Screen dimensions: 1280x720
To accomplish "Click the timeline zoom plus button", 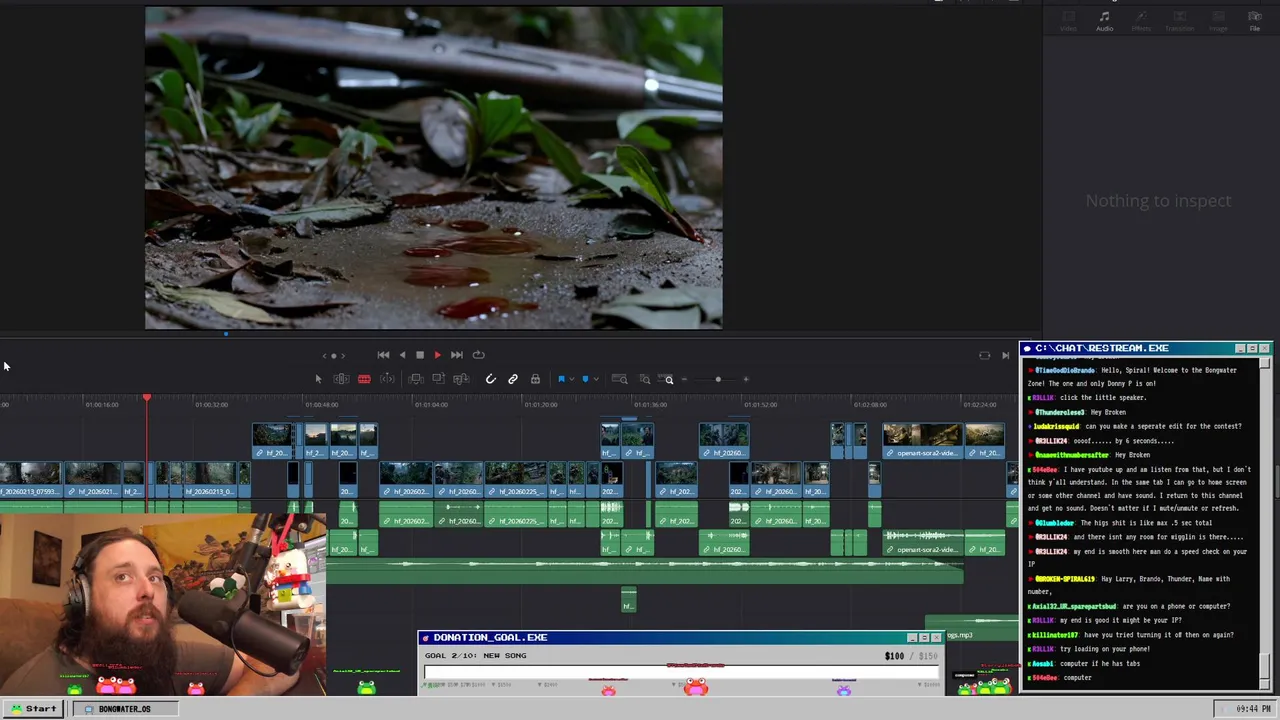I will click(746, 379).
